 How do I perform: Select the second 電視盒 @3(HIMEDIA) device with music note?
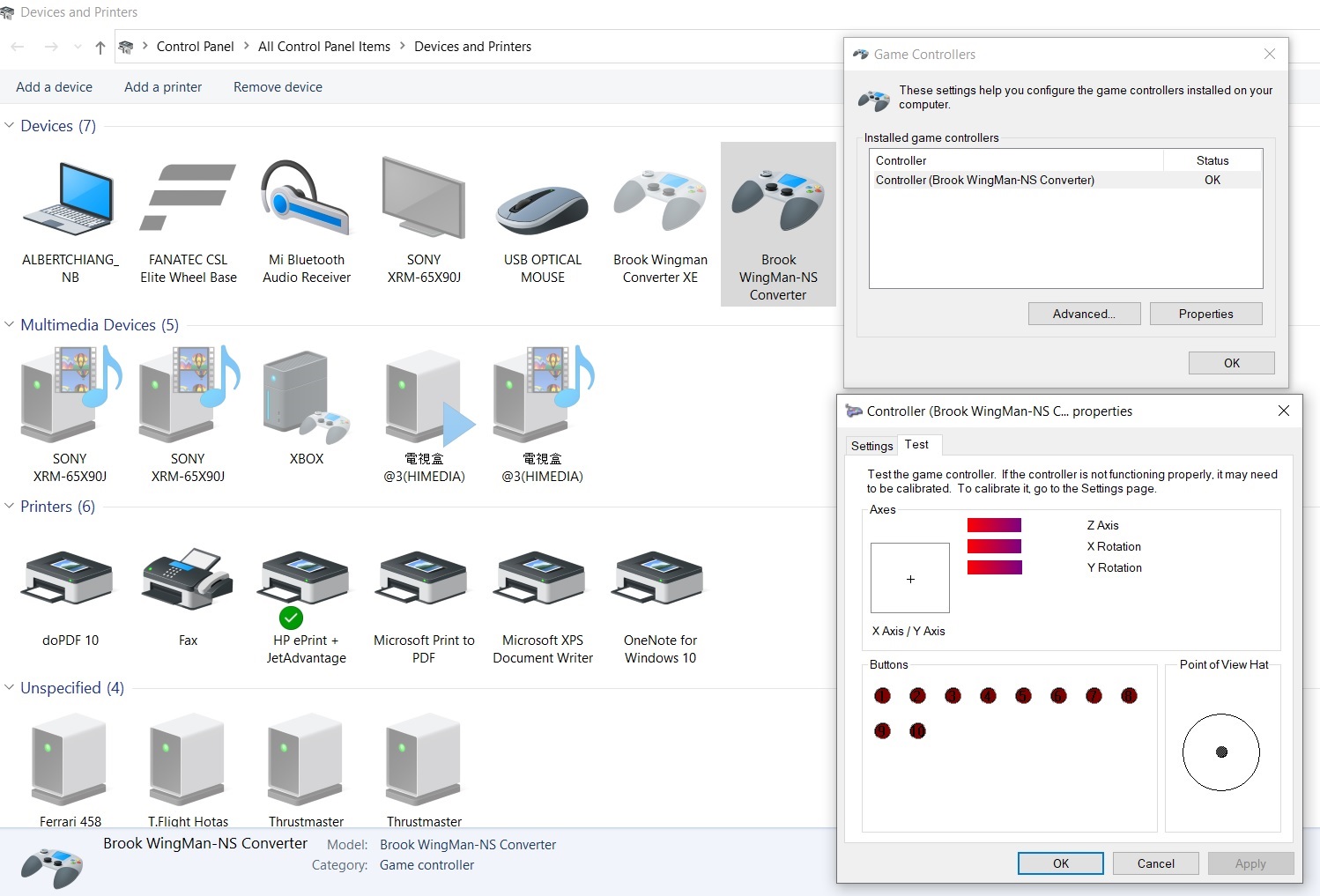(x=543, y=395)
